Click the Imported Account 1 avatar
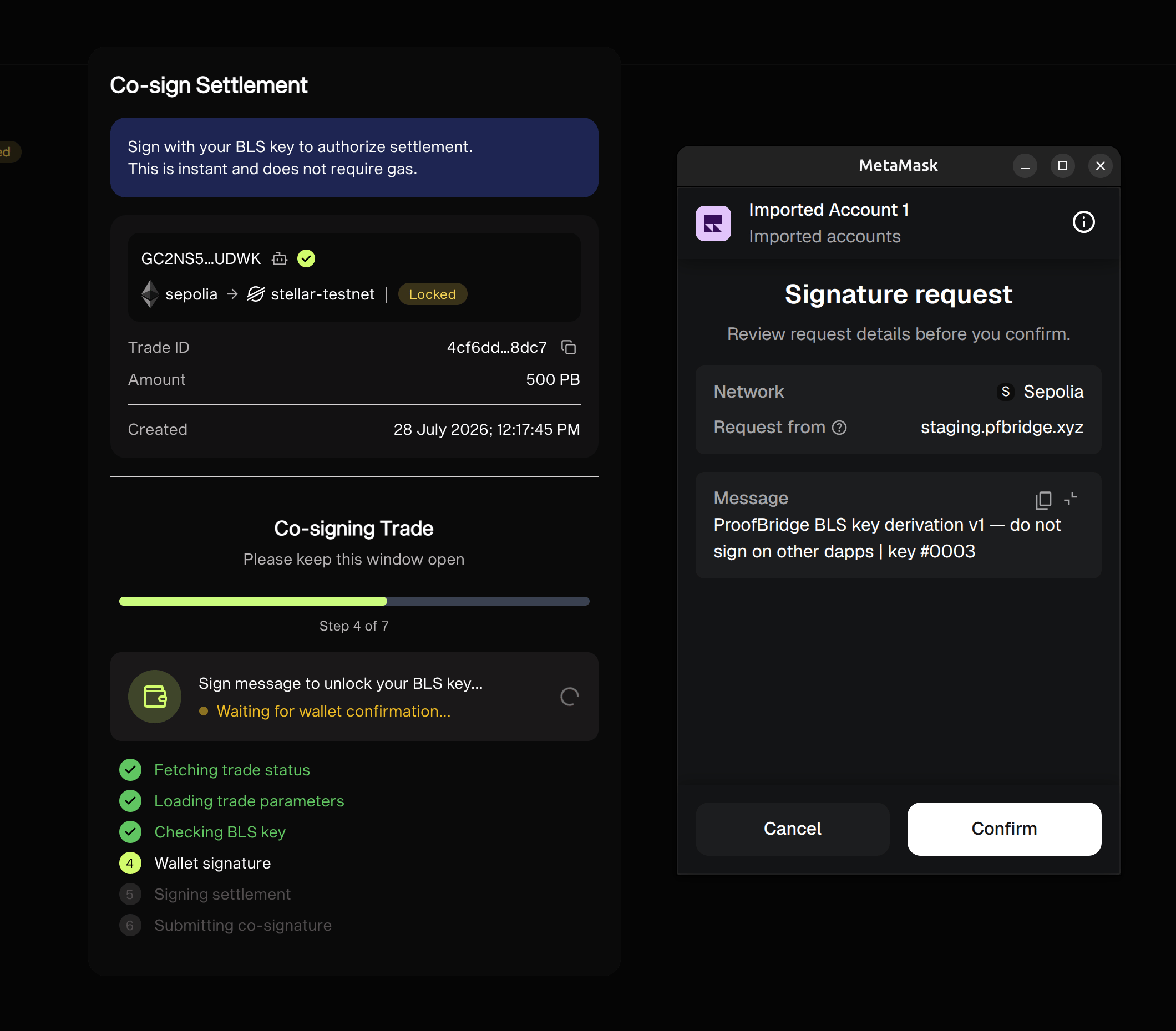 [713, 224]
